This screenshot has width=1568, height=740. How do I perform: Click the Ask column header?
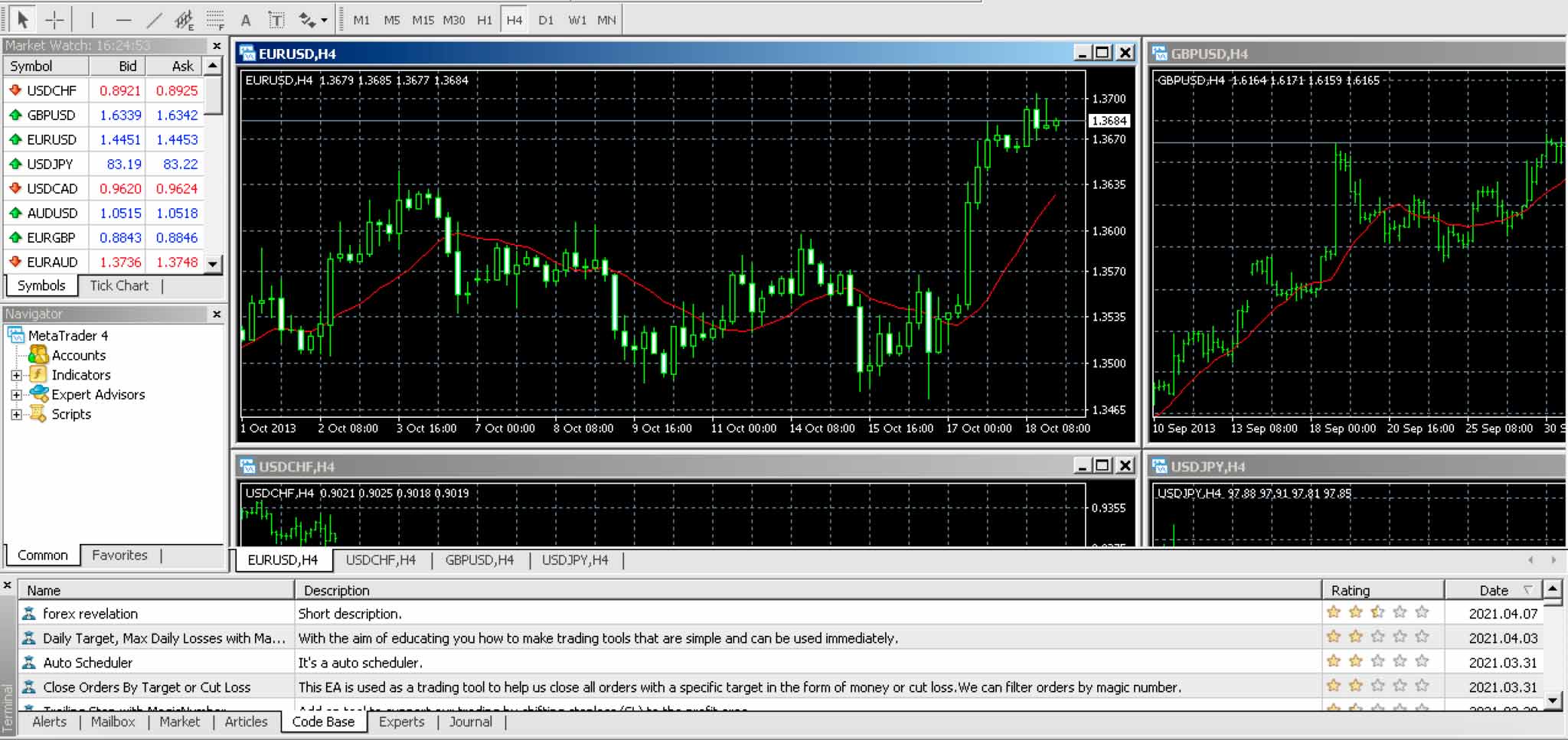[175, 66]
